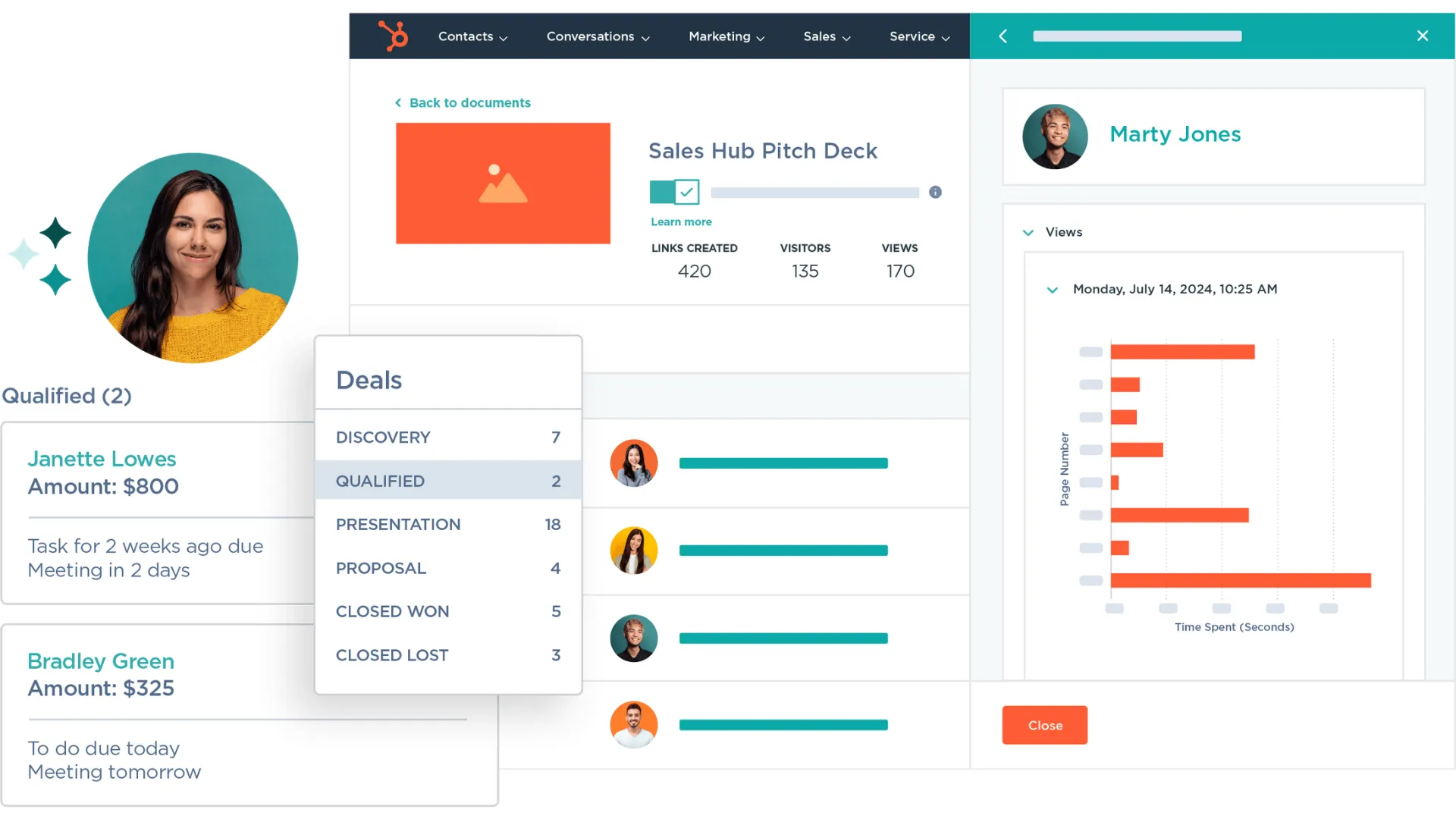Click the first visitor avatar in the list
Image resolution: width=1456 pixels, height=819 pixels.
click(x=633, y=463)
